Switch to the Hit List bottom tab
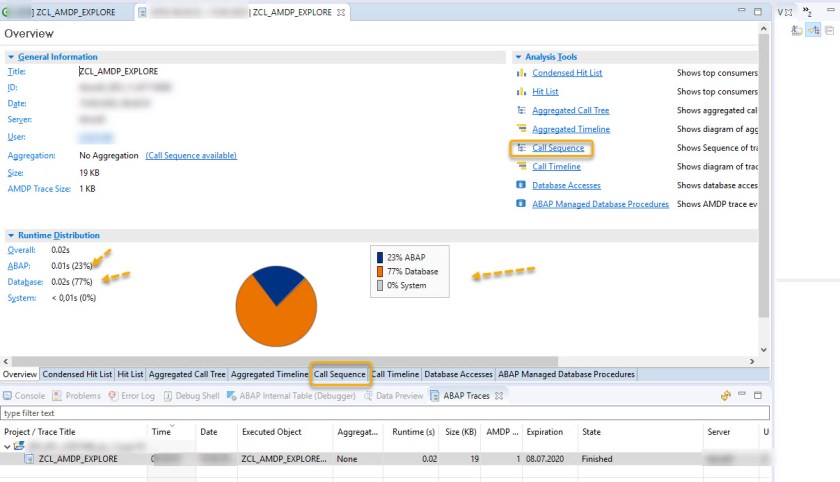This screenshot has width=840, height=482. (x=130, y=374)
